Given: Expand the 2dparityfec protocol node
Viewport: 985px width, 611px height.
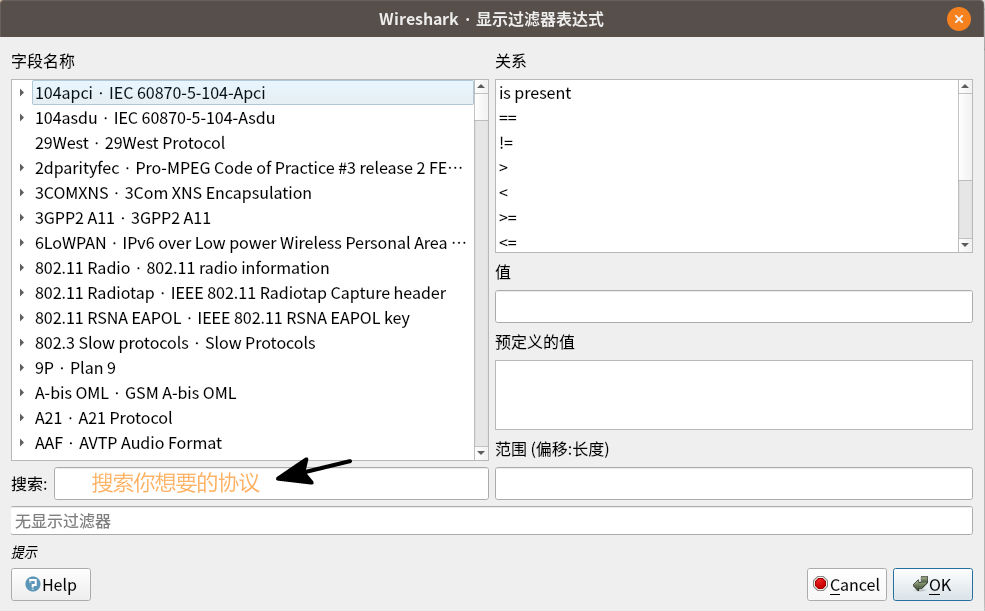Looking at the screenshot, I should coord(22,168).
